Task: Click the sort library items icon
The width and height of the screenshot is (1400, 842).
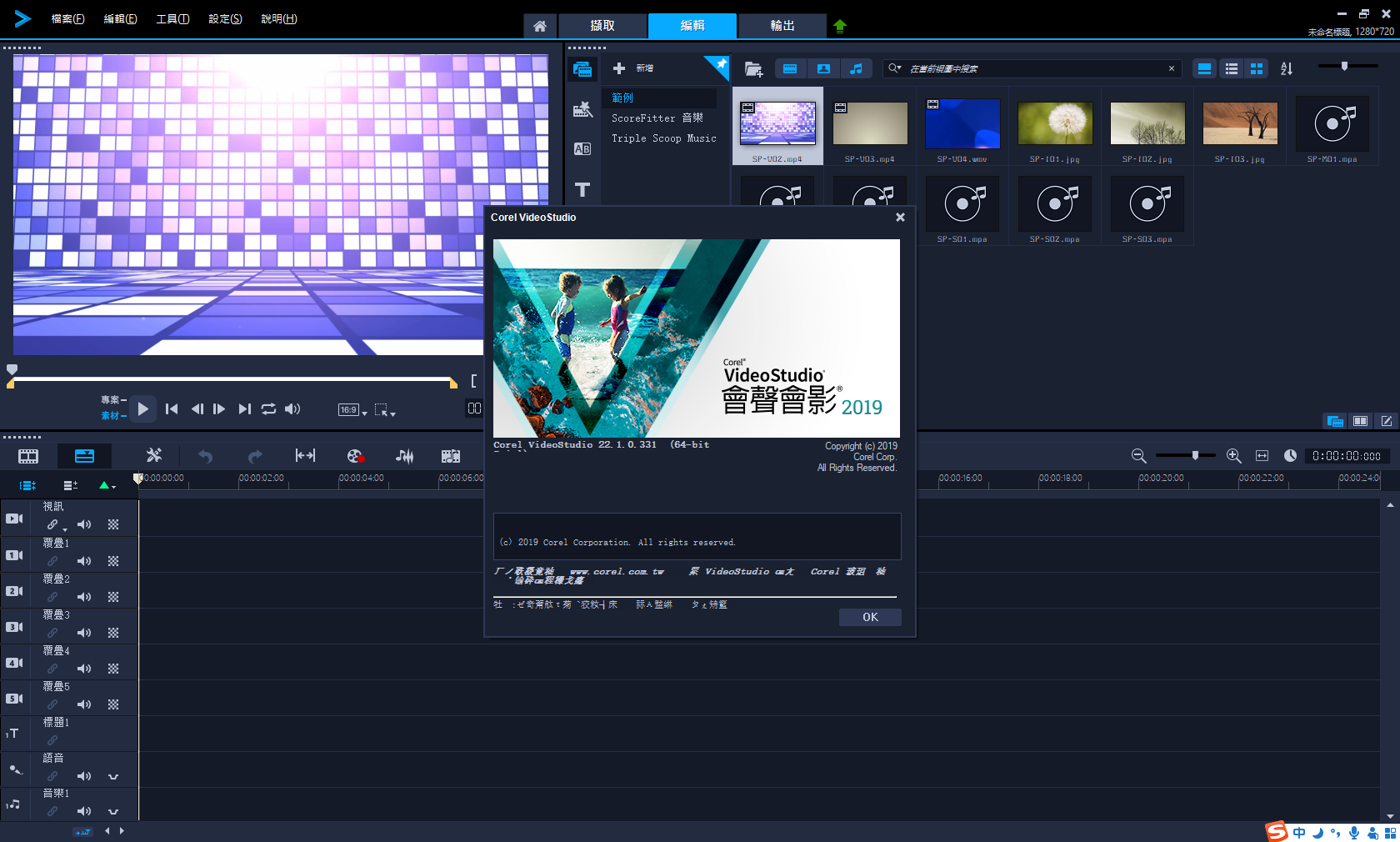Action: click(x=1287, y=68)
